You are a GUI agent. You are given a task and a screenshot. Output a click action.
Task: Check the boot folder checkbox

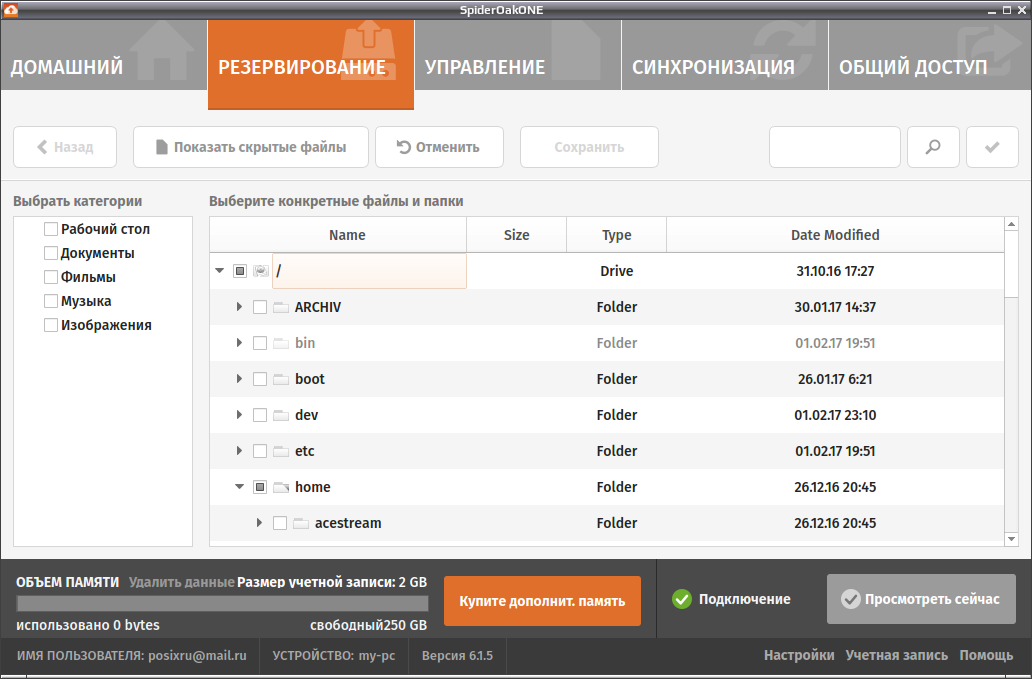point(260,379)
